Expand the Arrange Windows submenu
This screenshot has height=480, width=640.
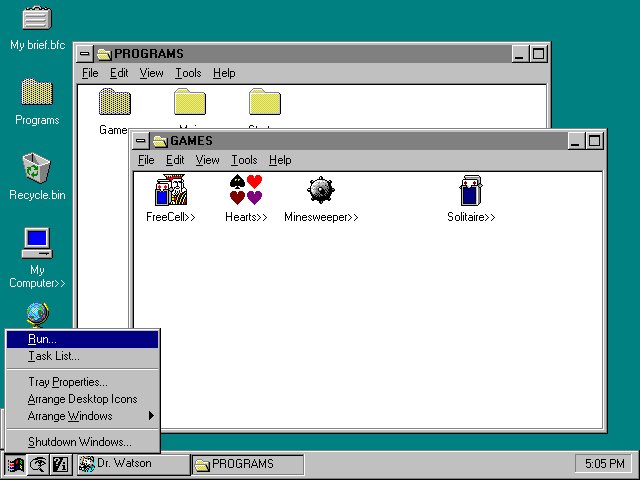(82, 416)
